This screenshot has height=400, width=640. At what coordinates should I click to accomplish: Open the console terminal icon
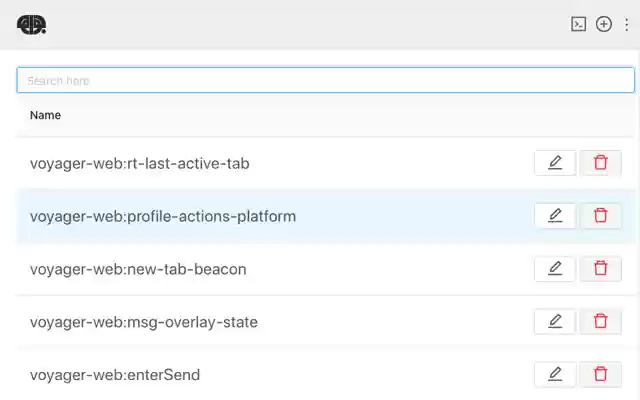578,24
